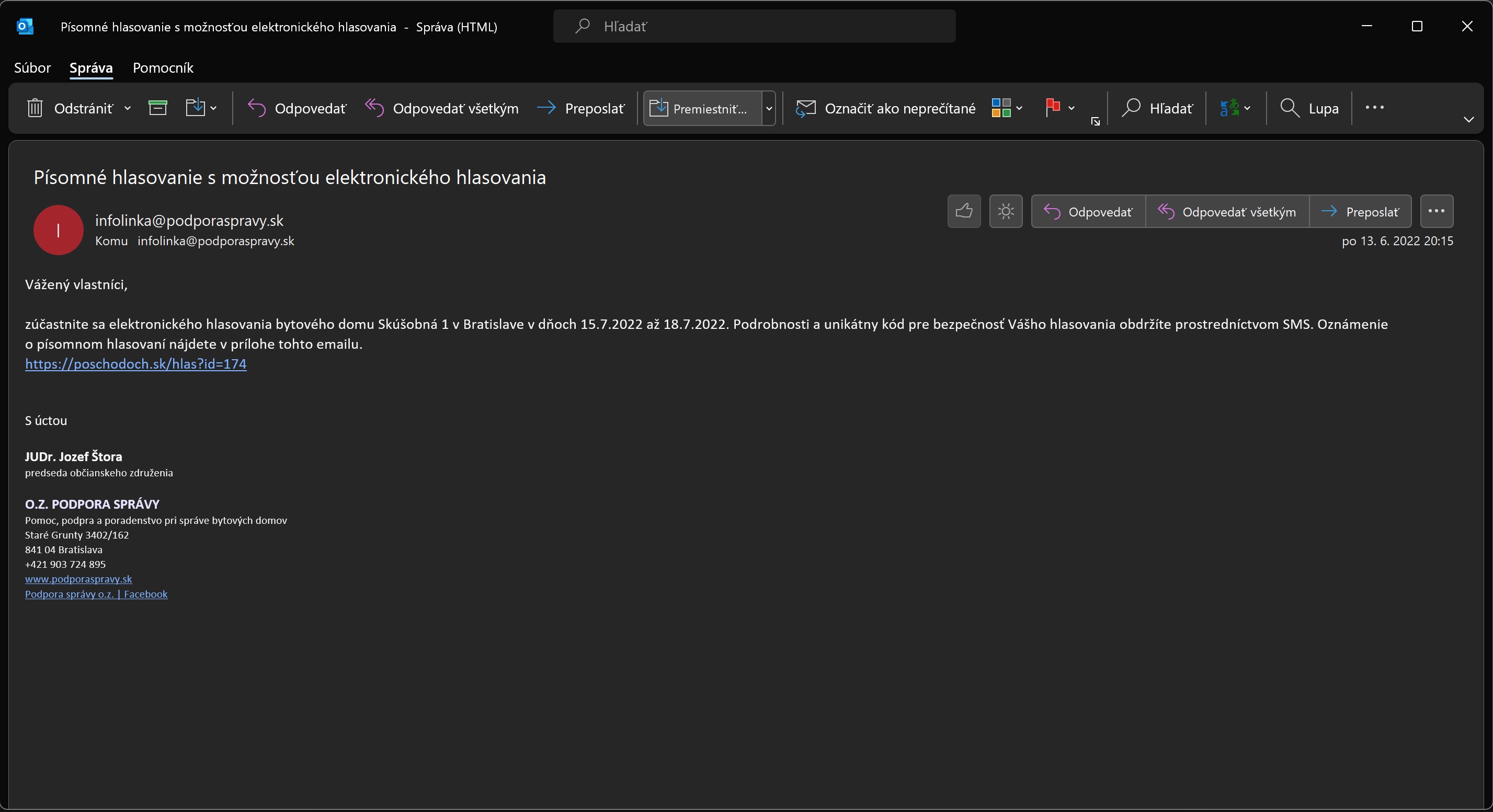Screen dimensions: 1493x812
Task: Archive message with the archive box icon
Action: (x=157, y=108)
